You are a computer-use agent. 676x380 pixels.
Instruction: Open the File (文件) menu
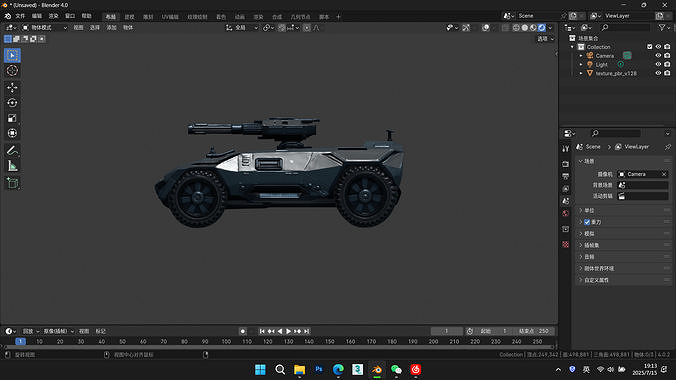pos(20,16)
